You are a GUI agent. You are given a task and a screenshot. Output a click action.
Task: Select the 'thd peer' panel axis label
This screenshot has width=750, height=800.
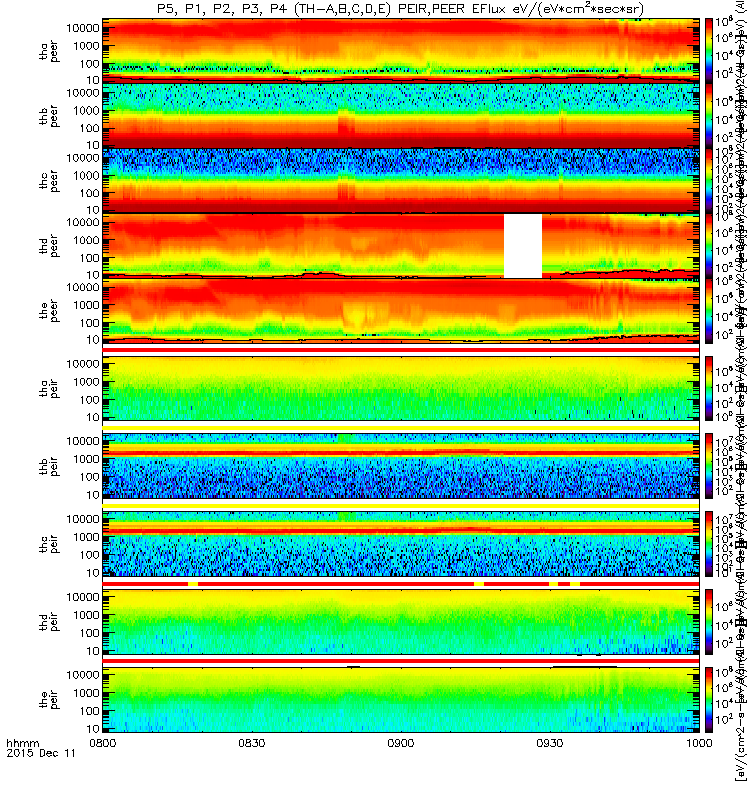(x=49, y=246)
